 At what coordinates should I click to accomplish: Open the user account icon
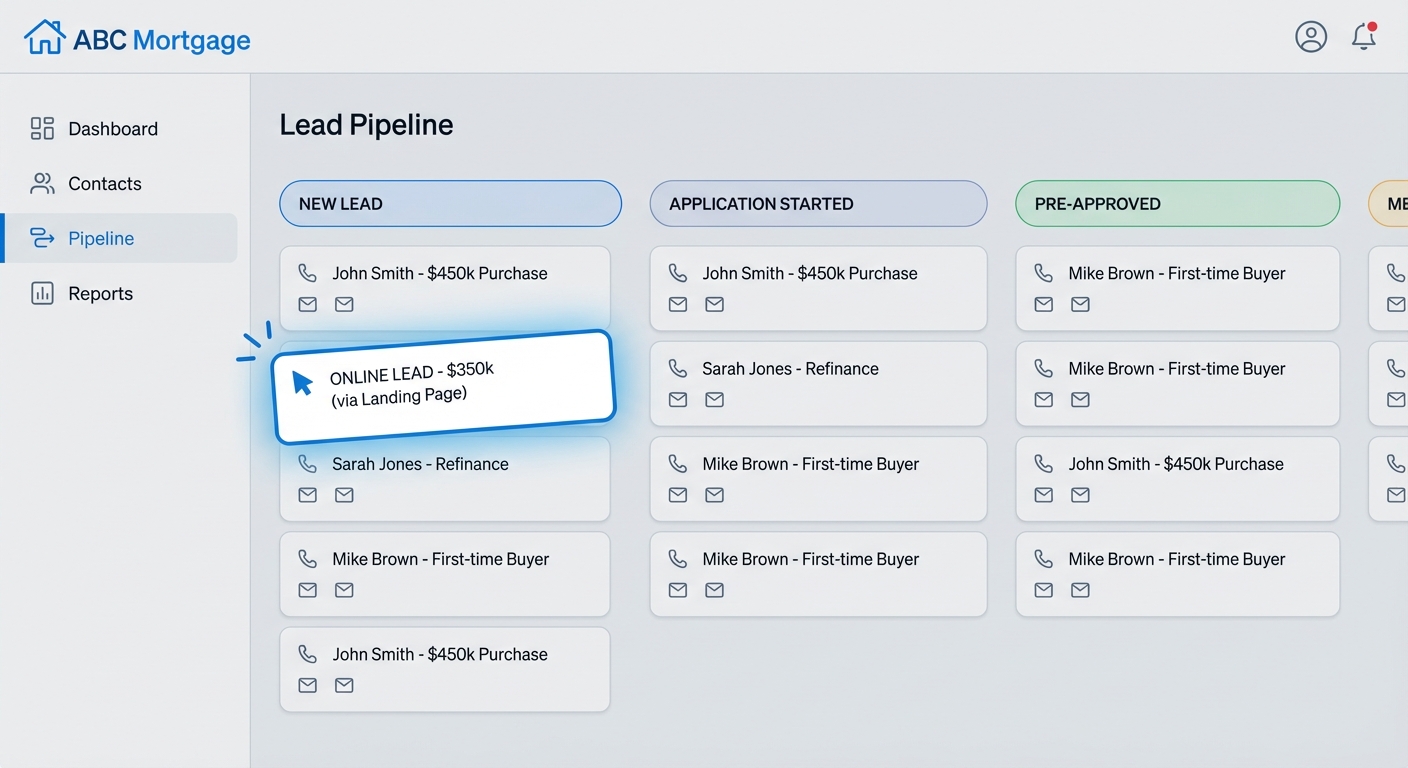pyautogui.click(x=1311, y=36)
